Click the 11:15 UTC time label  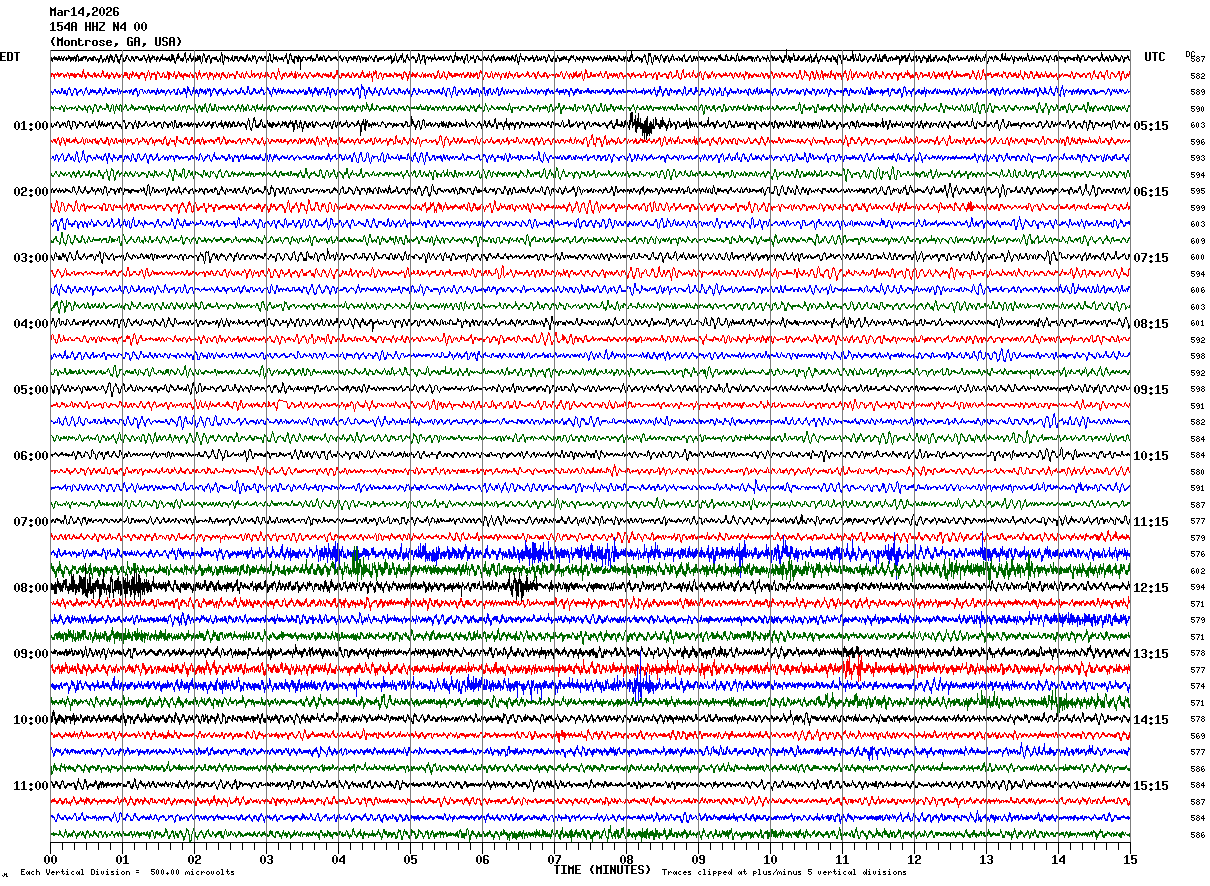1151,522
